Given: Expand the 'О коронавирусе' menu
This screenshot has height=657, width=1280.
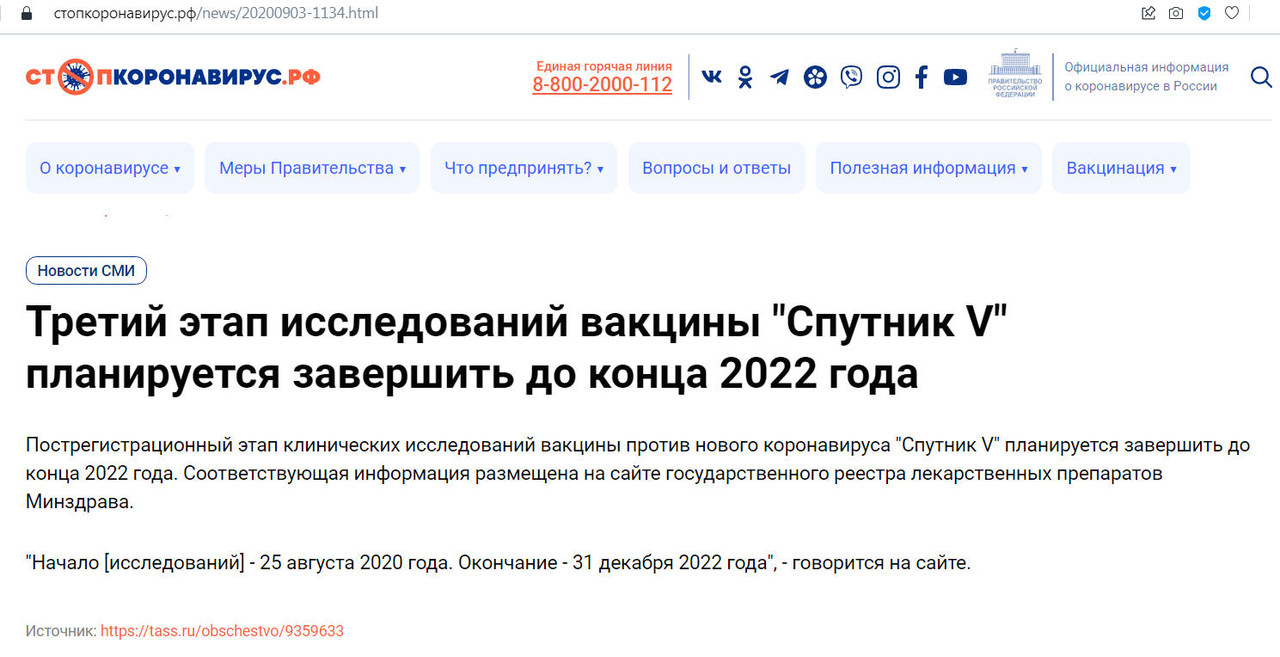Looking at the screenshot, I should tap(109, 168).
